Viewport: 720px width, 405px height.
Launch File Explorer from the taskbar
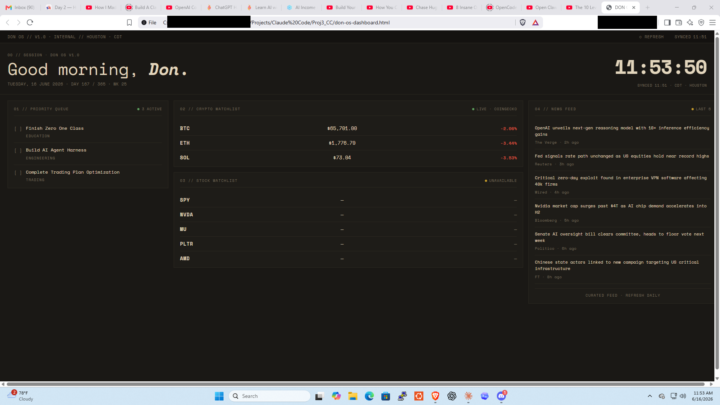(353, 396)
